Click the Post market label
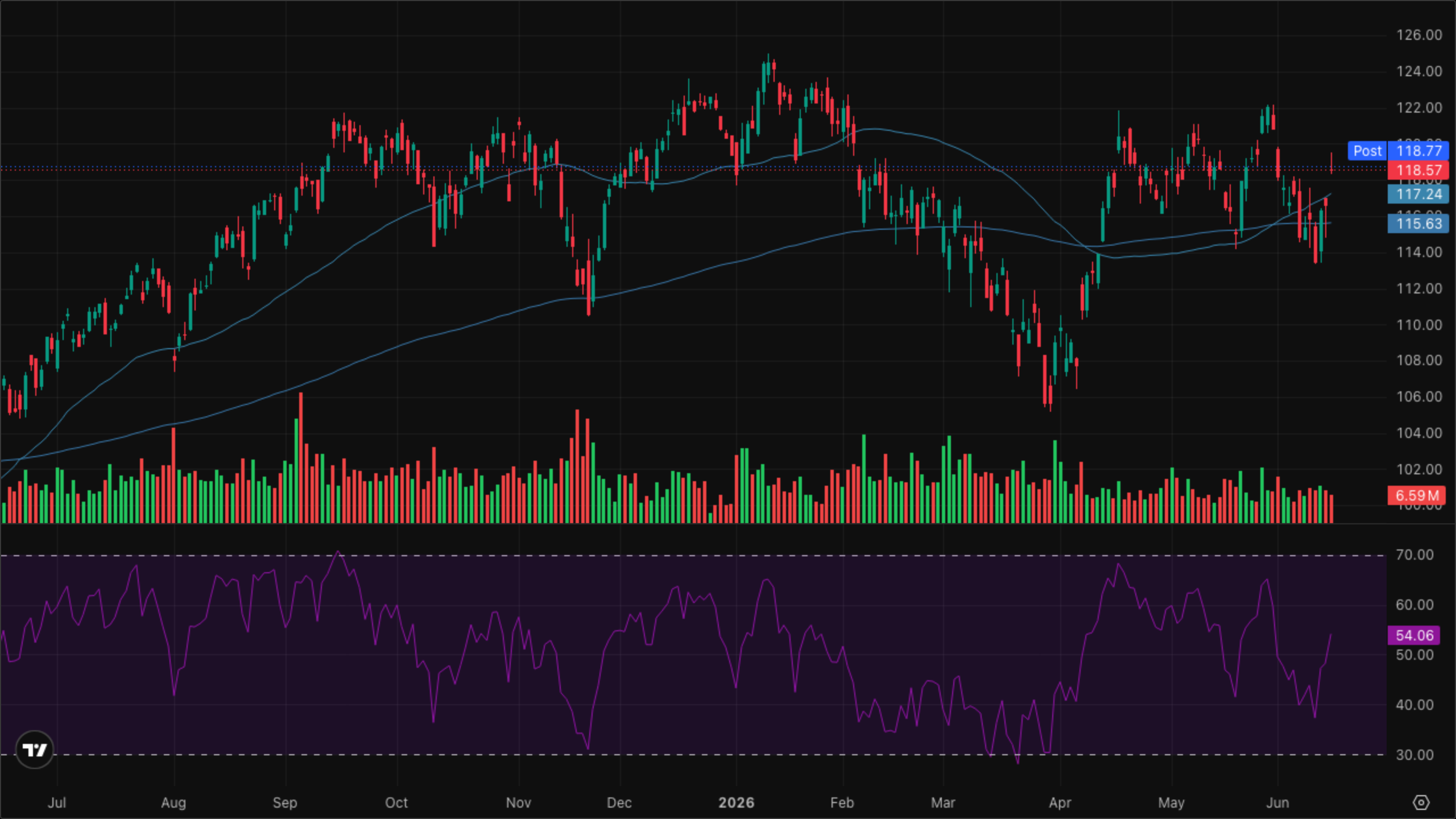This screenshot has width=1456, height=819. pos(1367,151)
